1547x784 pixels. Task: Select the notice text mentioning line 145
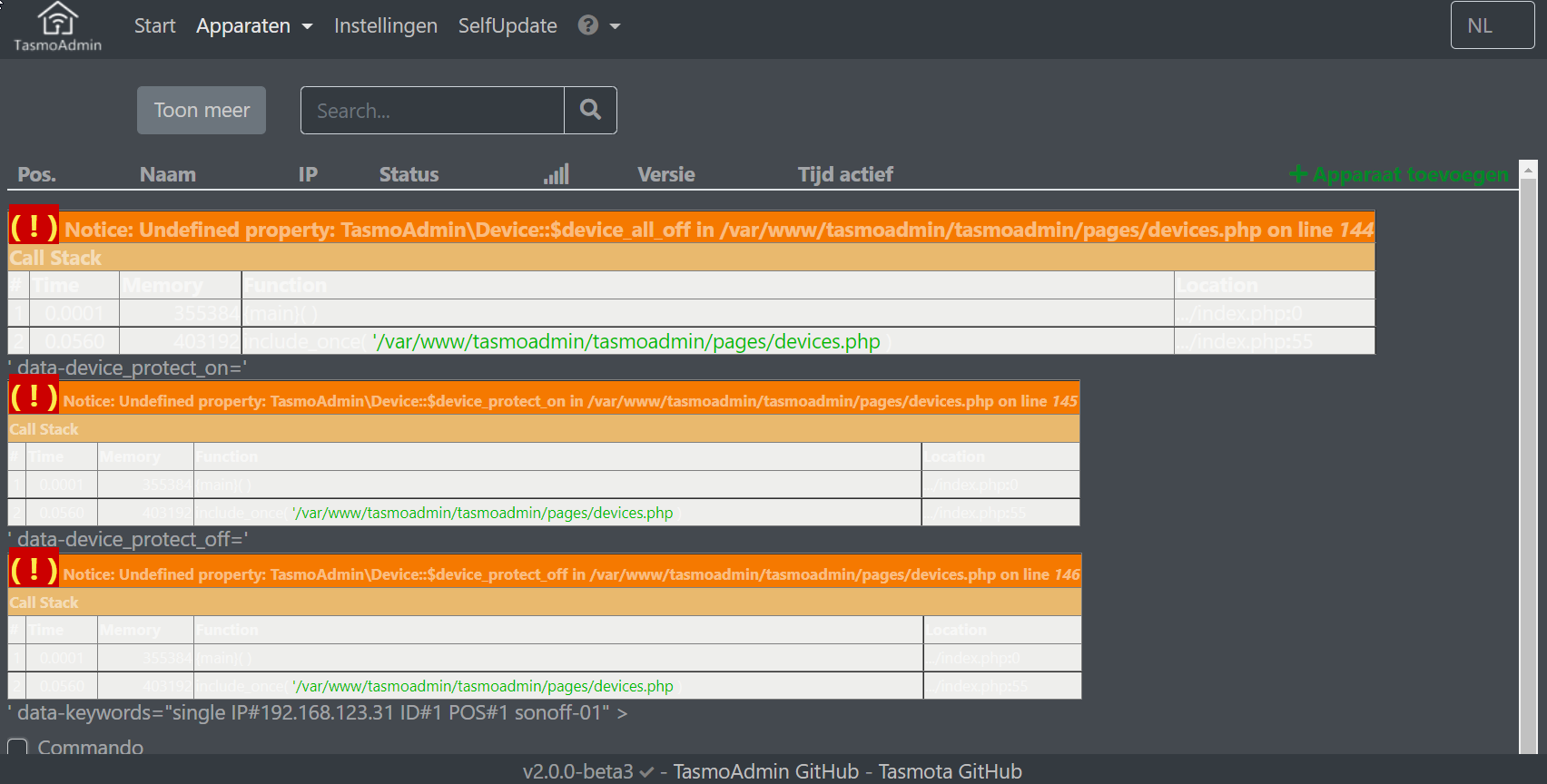(570, 401)
